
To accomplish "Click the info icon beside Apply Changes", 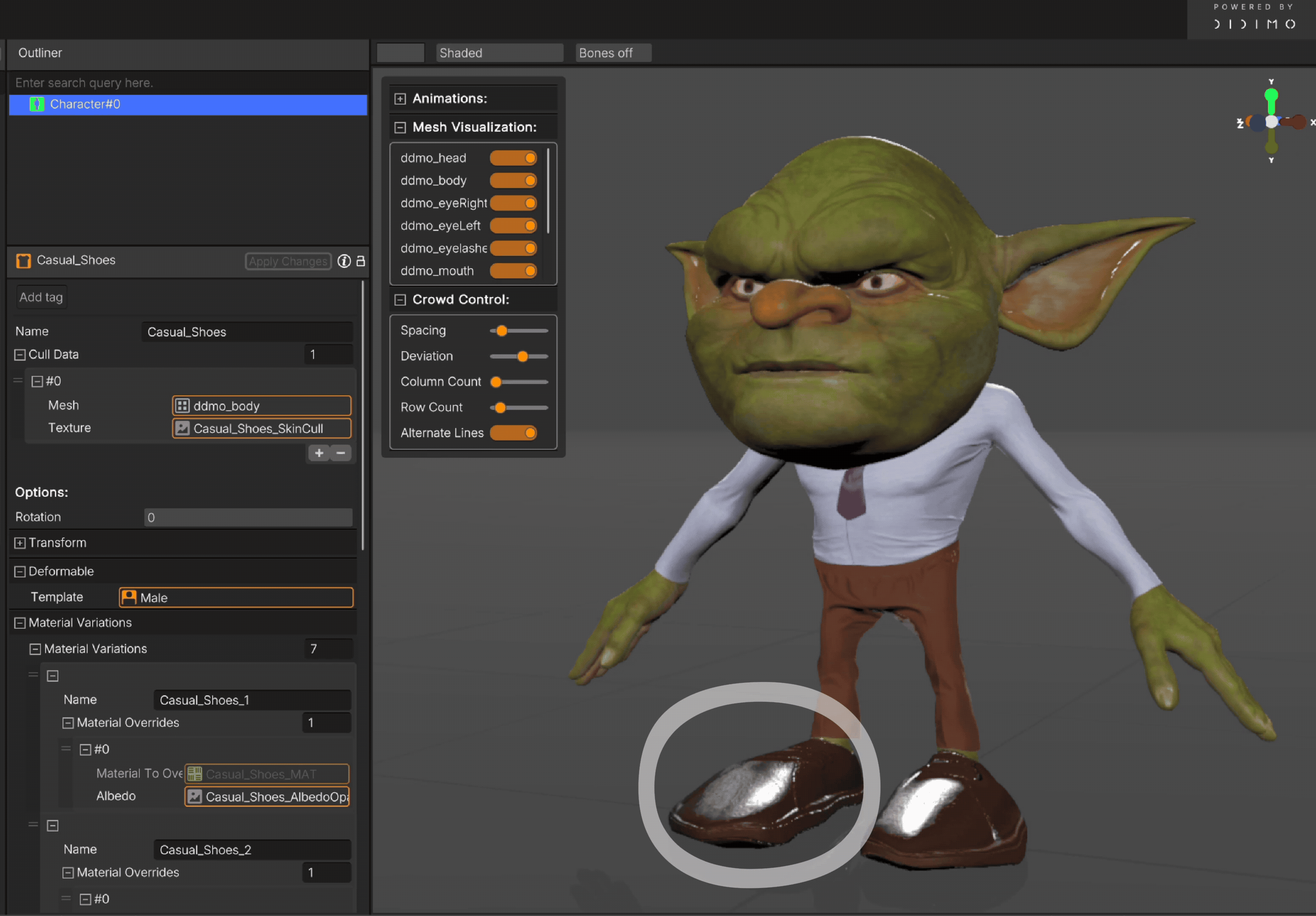I will tap(344, 261).
